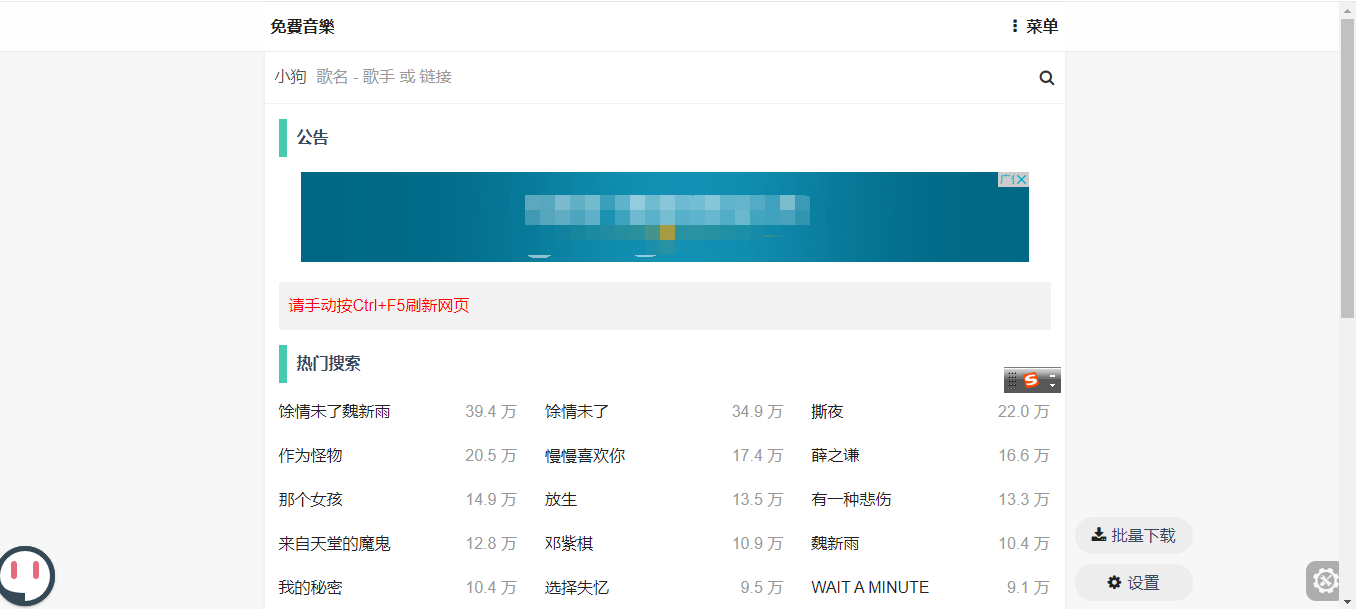The image size is (1356, 609).
Task: Click the 22.0 万 count value
Action: tap(1024, 411)
